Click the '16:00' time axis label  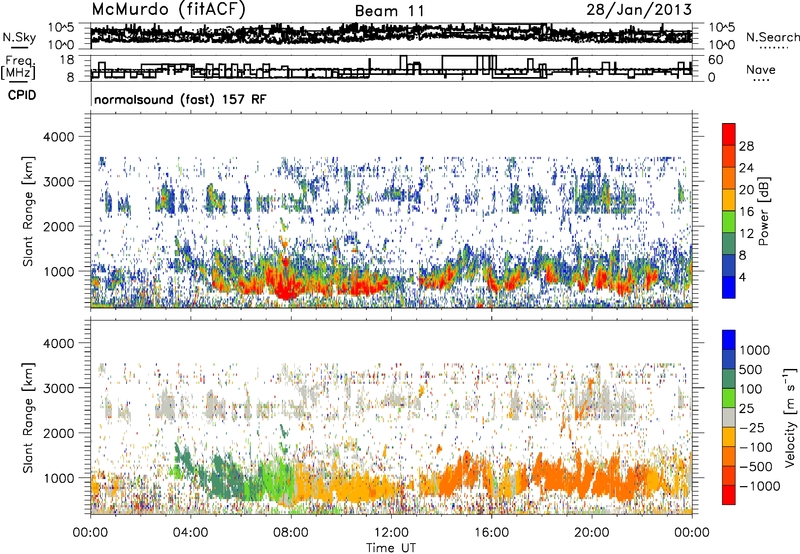click(x=491, y=533)
